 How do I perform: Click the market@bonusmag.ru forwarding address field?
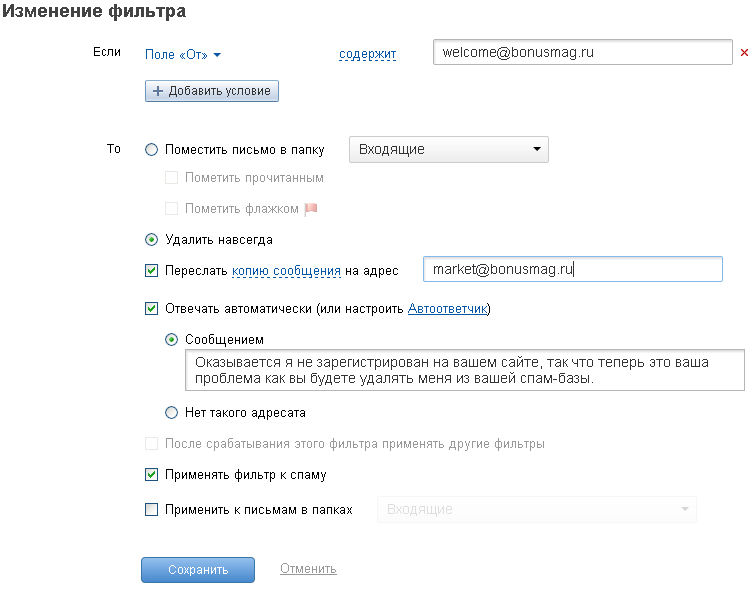click(572, 269)
